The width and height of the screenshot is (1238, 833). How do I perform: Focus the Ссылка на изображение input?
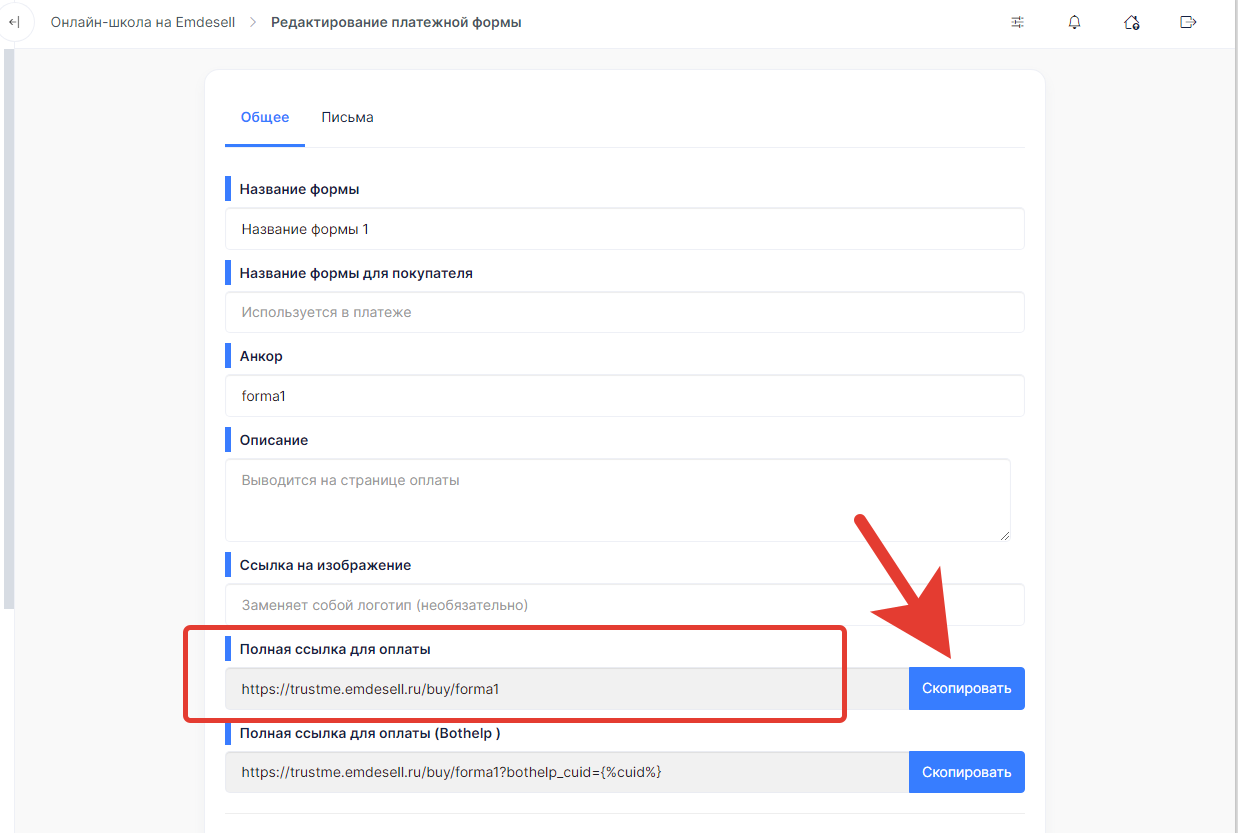coord(625,605)
